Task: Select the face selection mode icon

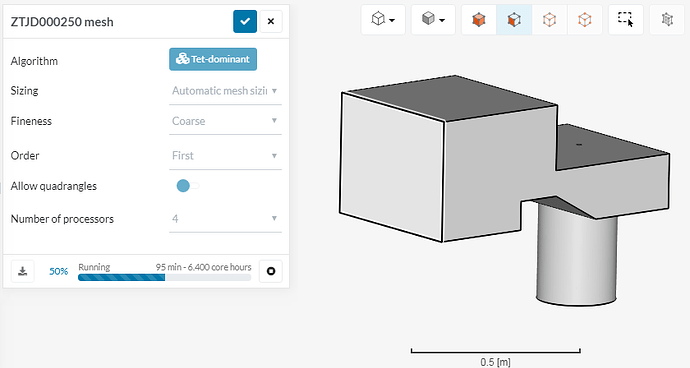Action: 514,19
